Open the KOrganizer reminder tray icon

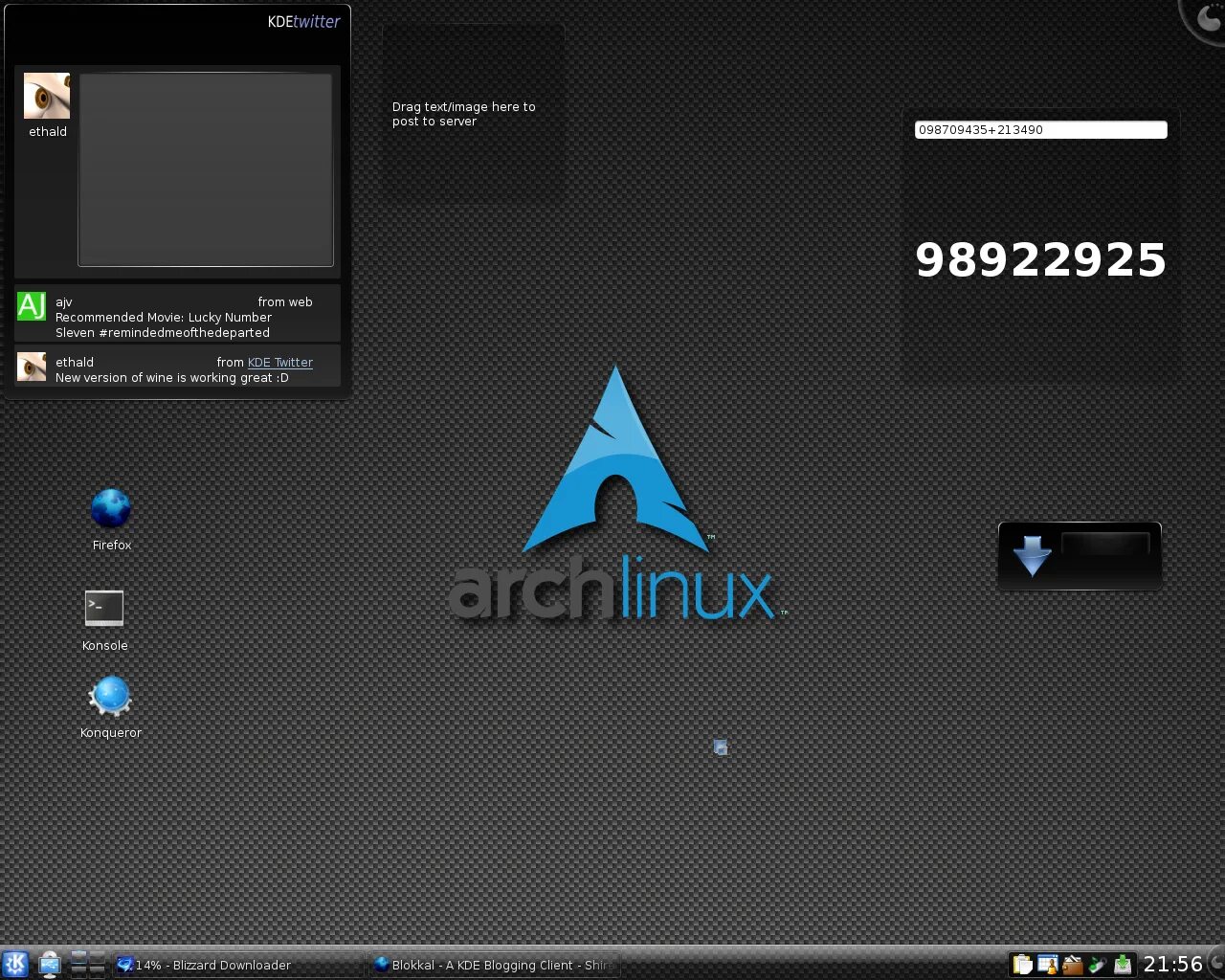point(1048,965)
